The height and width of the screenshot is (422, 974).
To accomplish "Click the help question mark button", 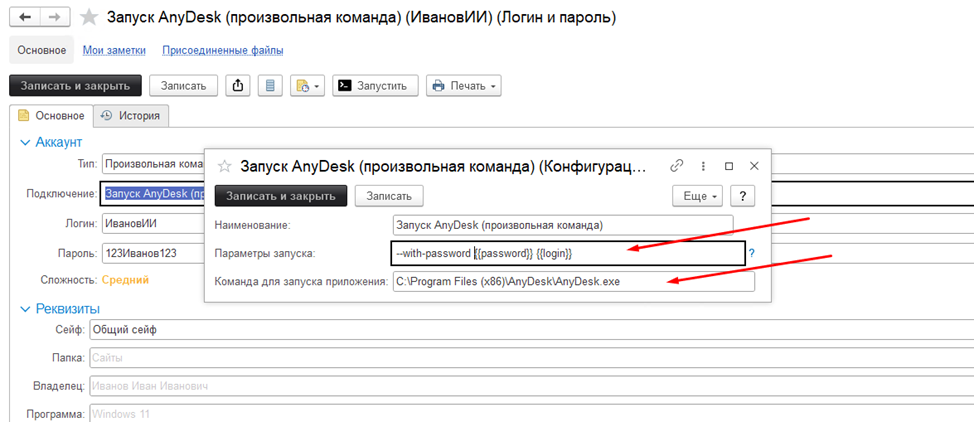I will click(x=745, y=196).
